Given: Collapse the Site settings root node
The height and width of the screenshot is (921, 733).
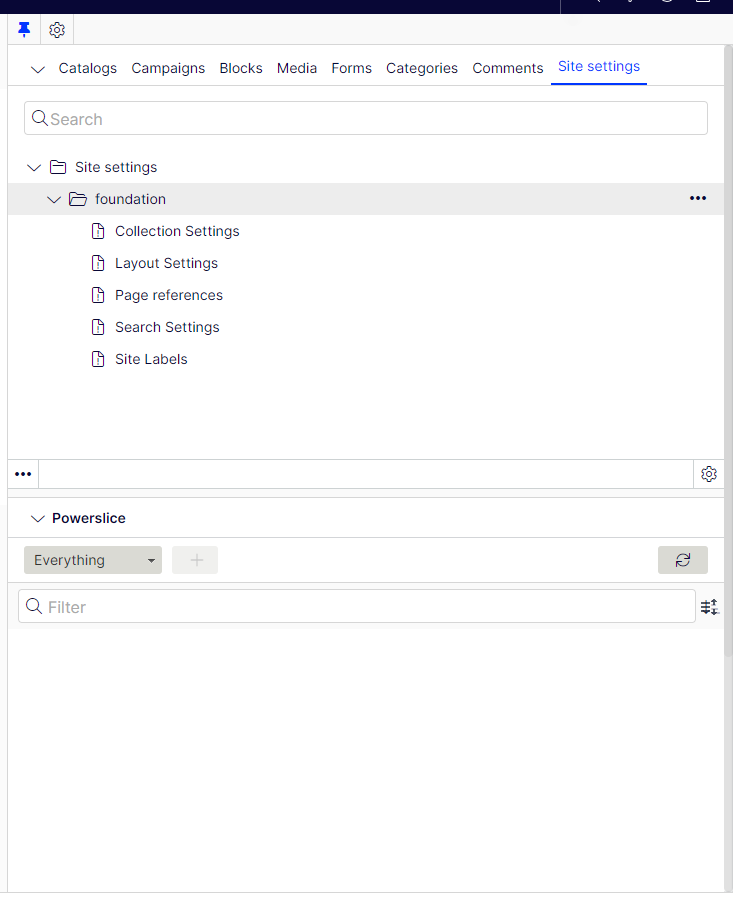Looking at the screenshot, I should pos(34,167).
